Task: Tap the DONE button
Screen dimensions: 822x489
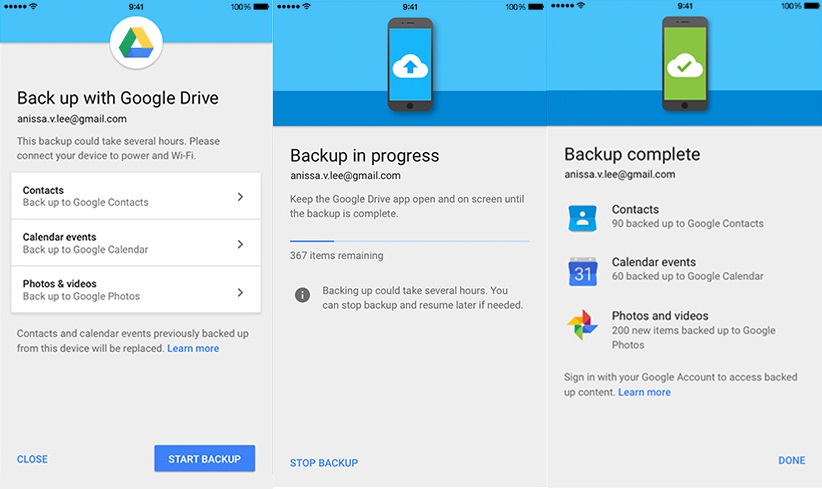Action: pyautogui.click(x=791, y=460)
